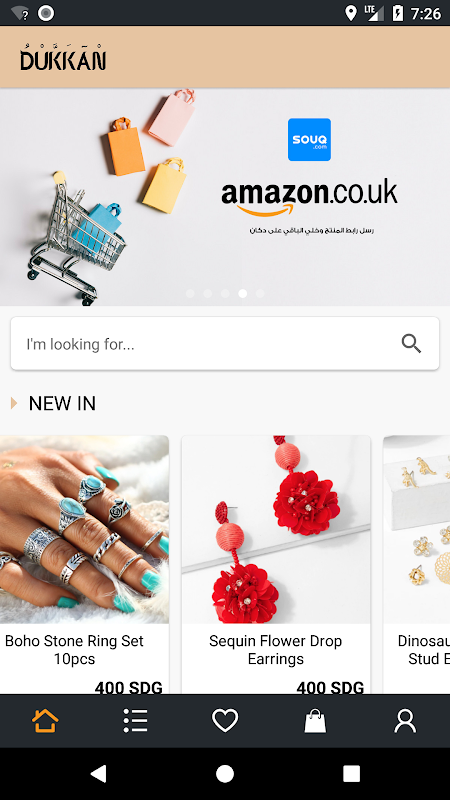450x800 pixels.
Task: Open the shopping bag cart
Action: (x=315, y=721)
